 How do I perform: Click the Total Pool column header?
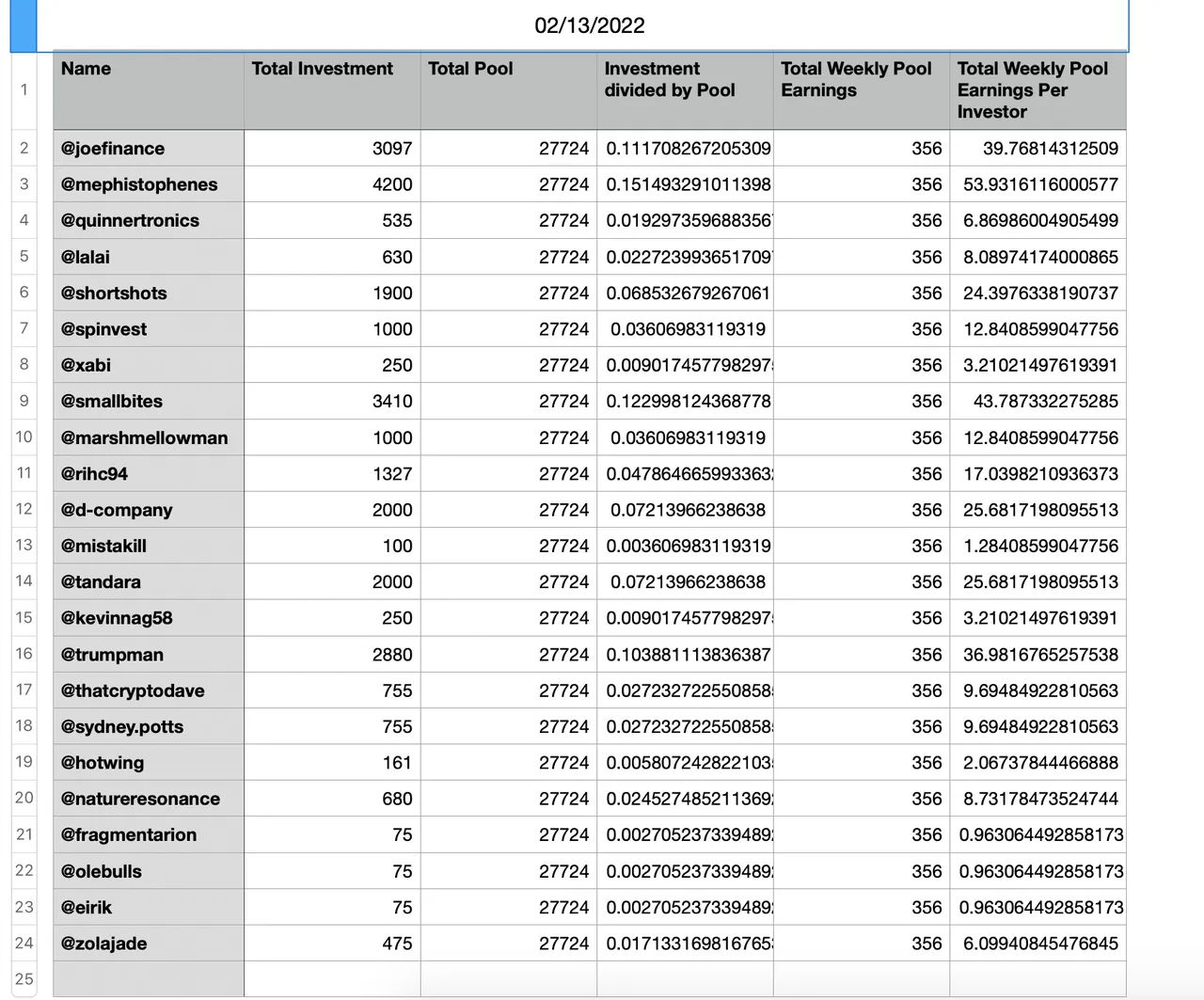(x=509, y=90)
